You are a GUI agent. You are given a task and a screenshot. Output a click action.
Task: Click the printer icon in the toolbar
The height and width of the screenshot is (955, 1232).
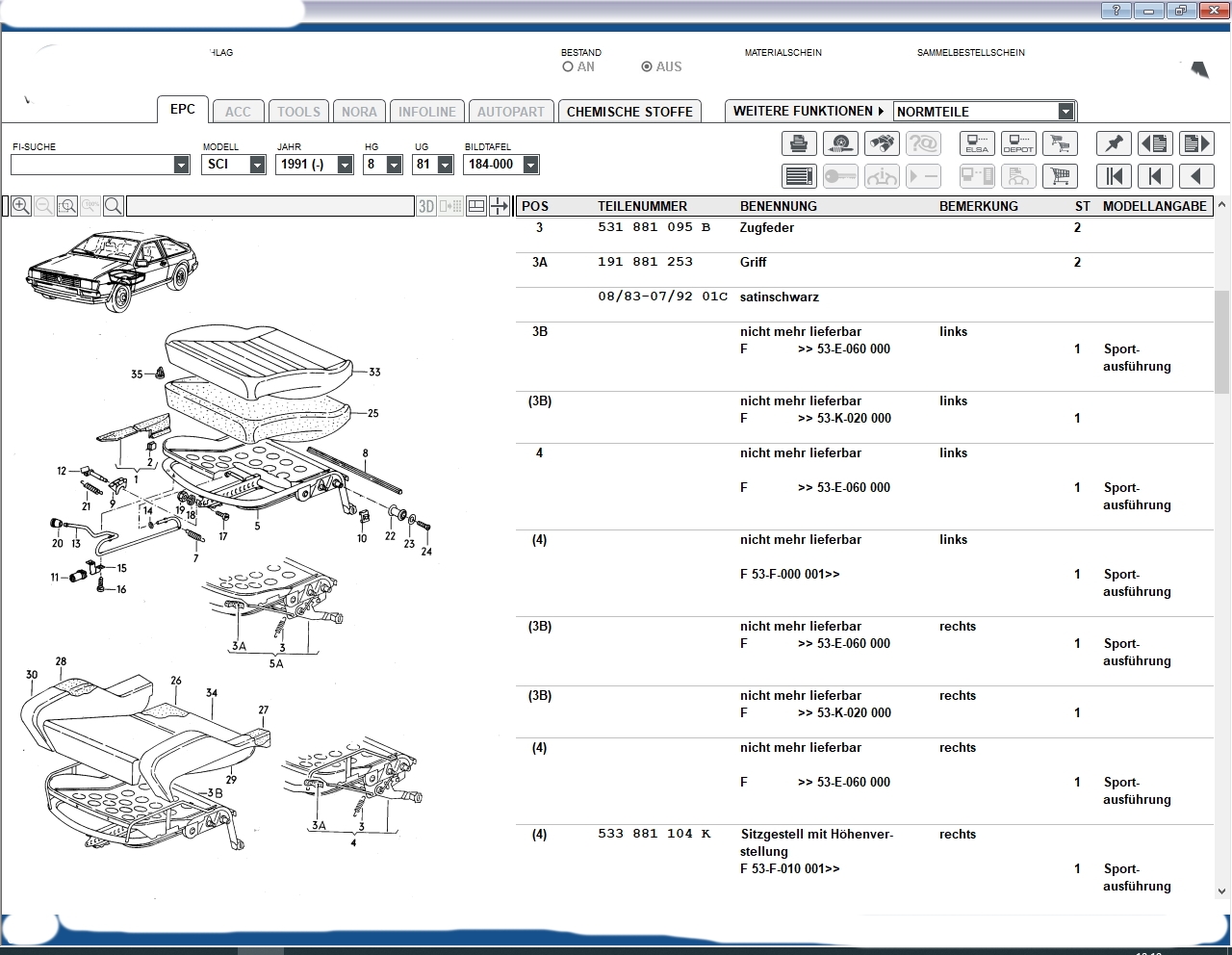tap(799, 144)
